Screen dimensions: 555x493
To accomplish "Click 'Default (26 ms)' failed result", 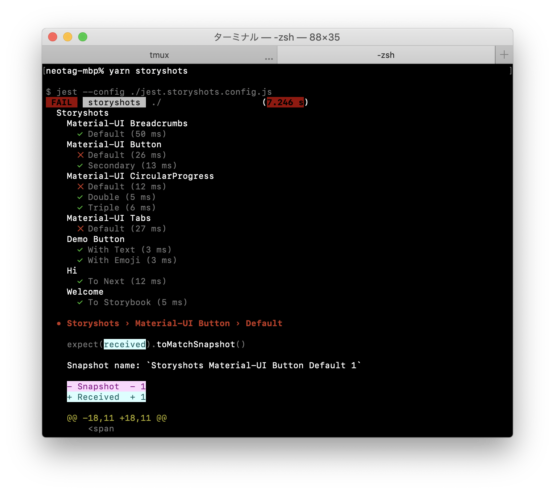I will point(127,155).
